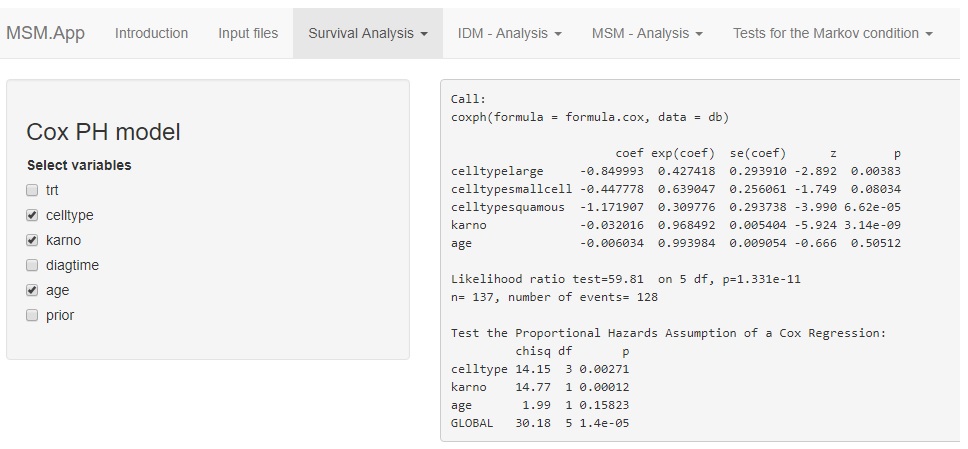Click the Proportional Hazards Assumption test title
The image size is (968, 449).
pos(668,333)
